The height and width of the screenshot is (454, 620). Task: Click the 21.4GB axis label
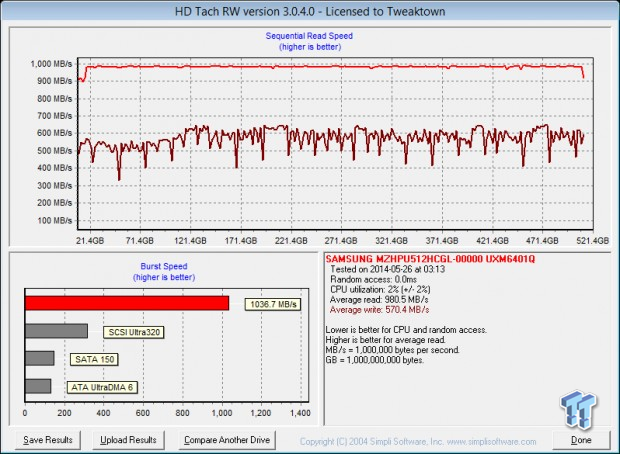90,240
